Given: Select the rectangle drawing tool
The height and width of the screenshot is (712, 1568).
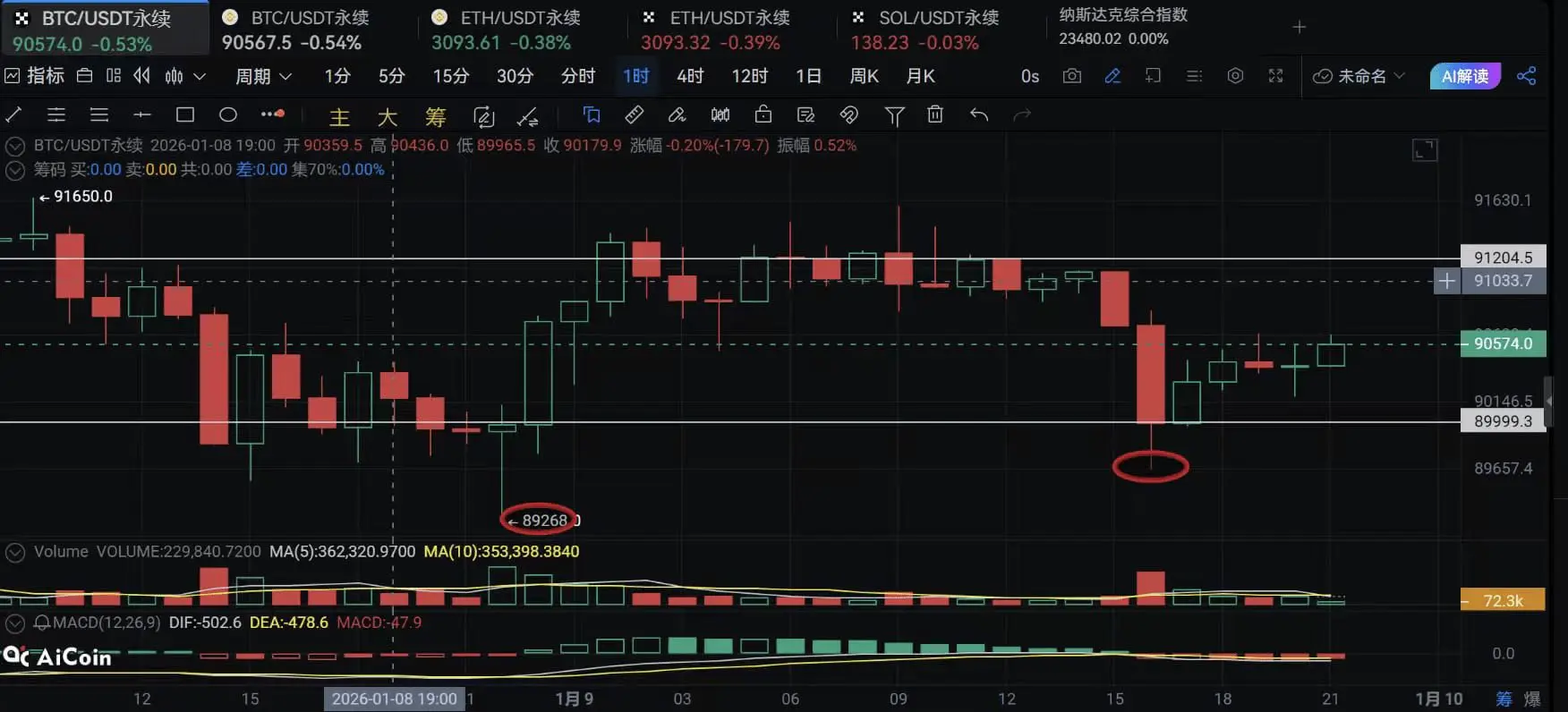Looking at the screenshot, I should click(185, 114).
